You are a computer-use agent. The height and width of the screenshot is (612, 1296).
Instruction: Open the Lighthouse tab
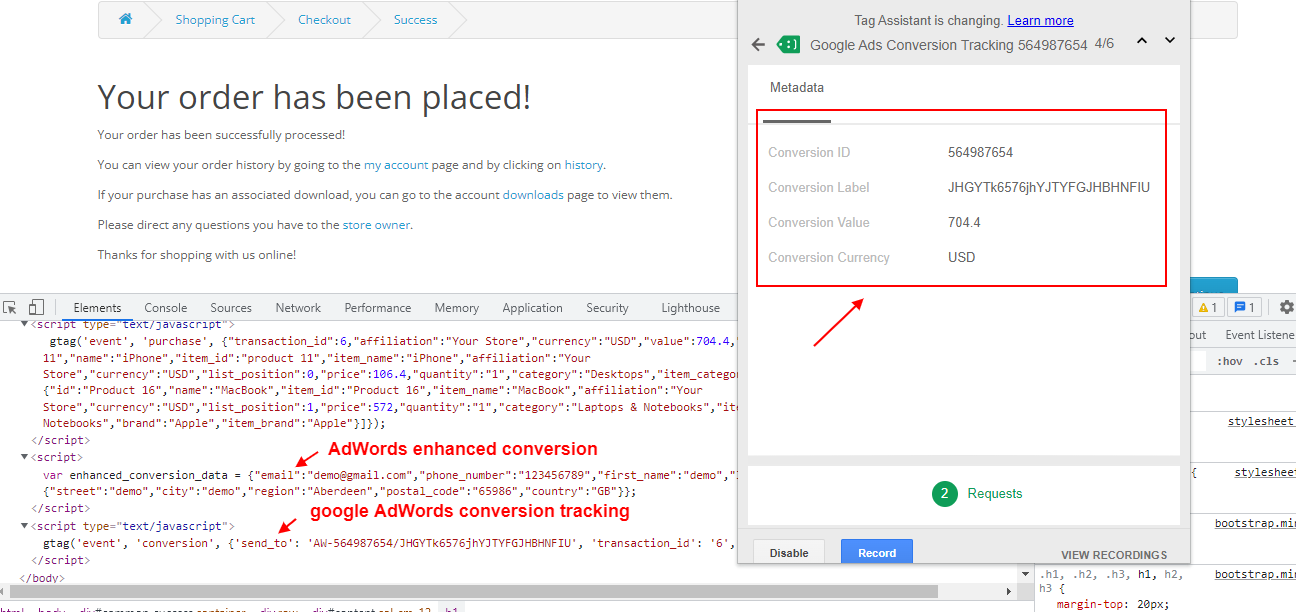pyautogui.click(x=690, y=308)
